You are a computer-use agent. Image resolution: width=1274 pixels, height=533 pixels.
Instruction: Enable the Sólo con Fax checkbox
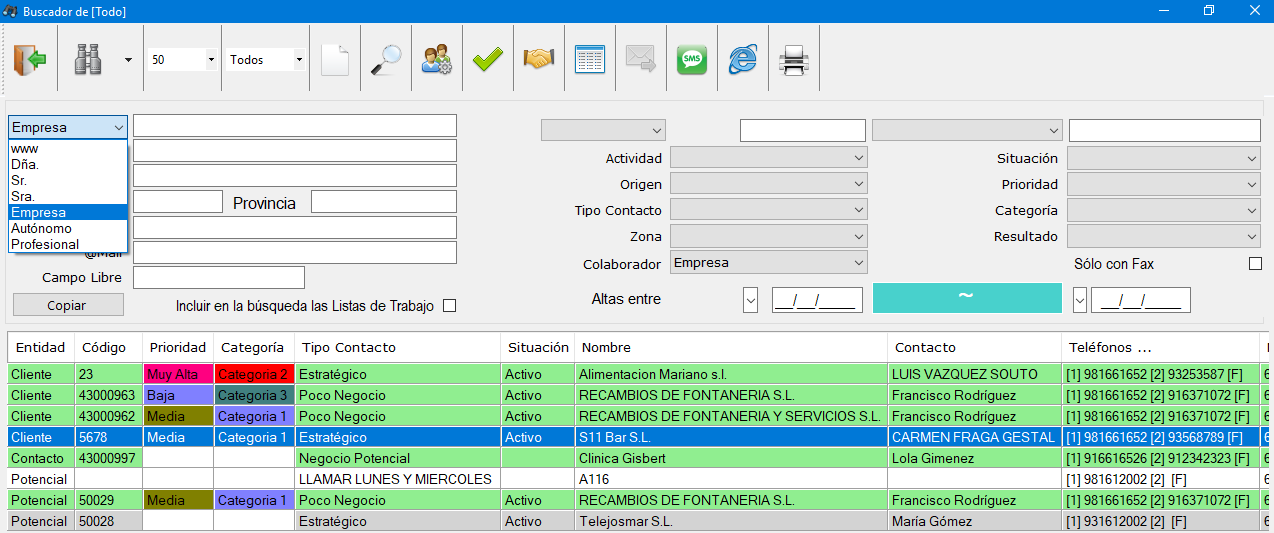[x=1255, y=264]
